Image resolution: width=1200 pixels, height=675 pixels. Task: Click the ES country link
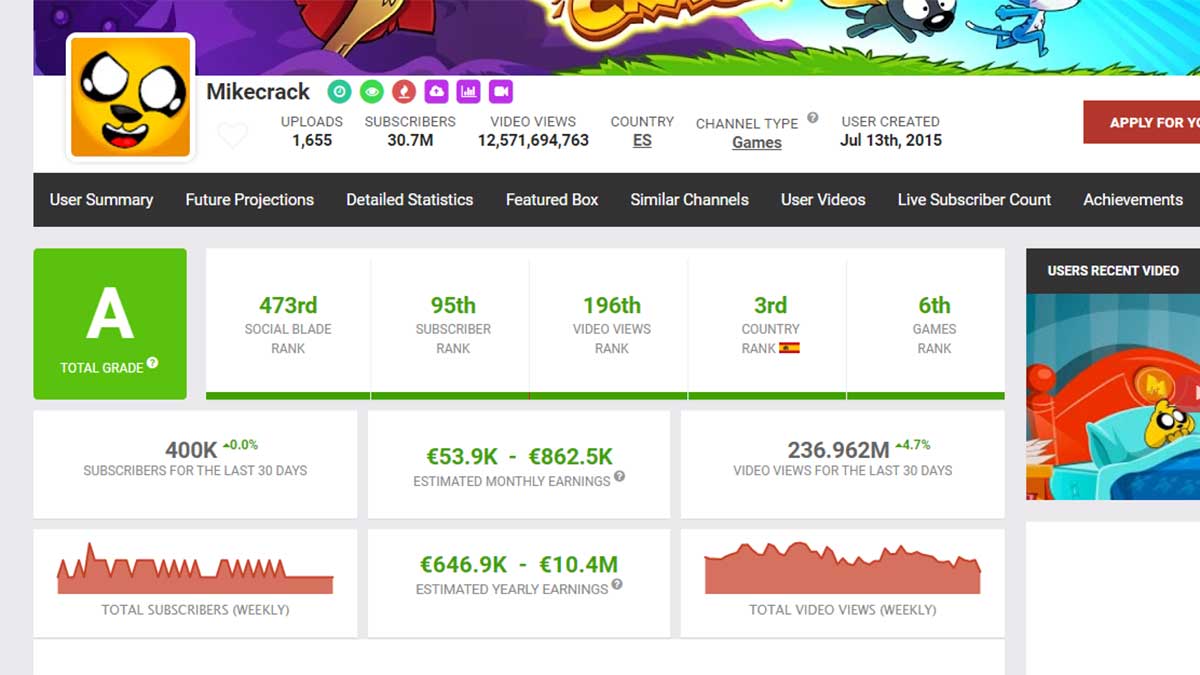pyautogui.click(x=642, y=141)
